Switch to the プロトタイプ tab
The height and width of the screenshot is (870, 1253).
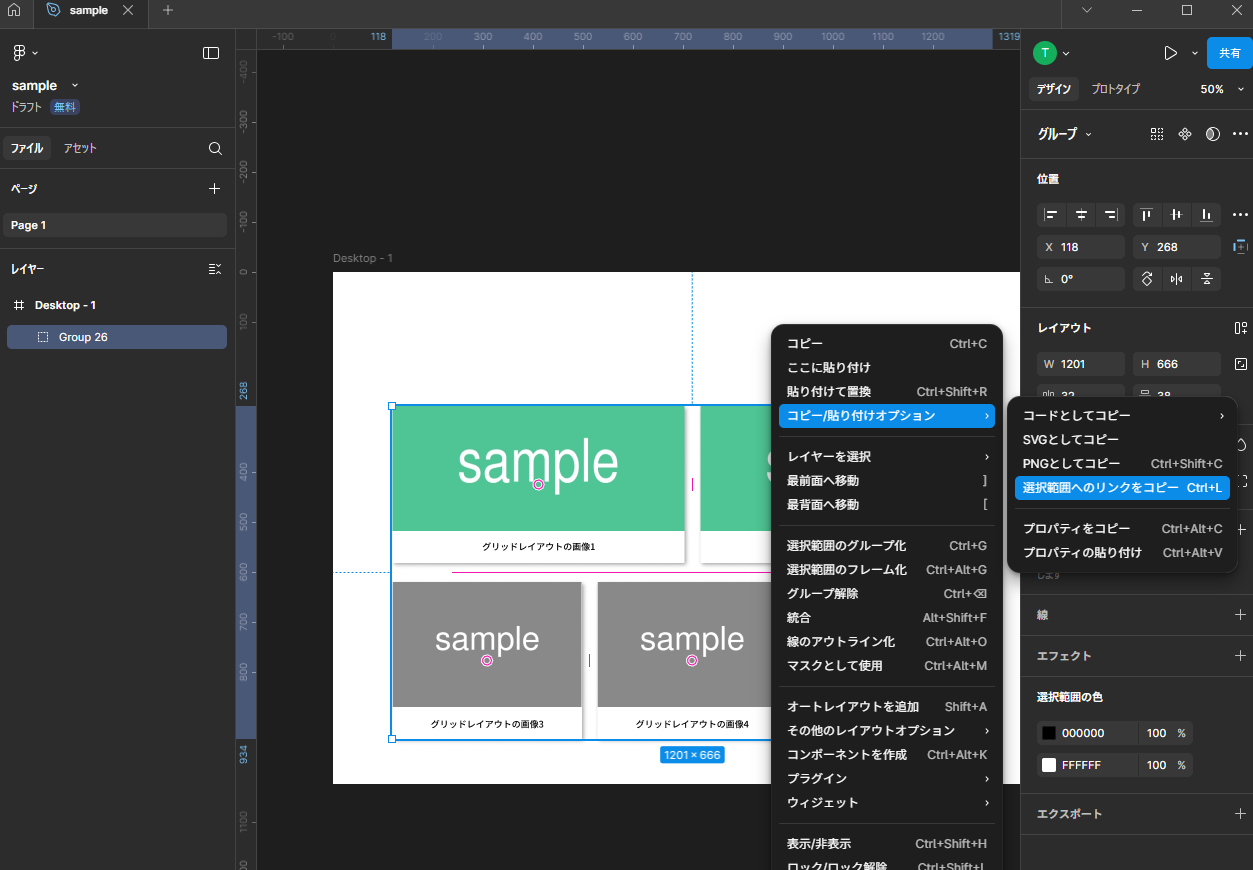1115,89
